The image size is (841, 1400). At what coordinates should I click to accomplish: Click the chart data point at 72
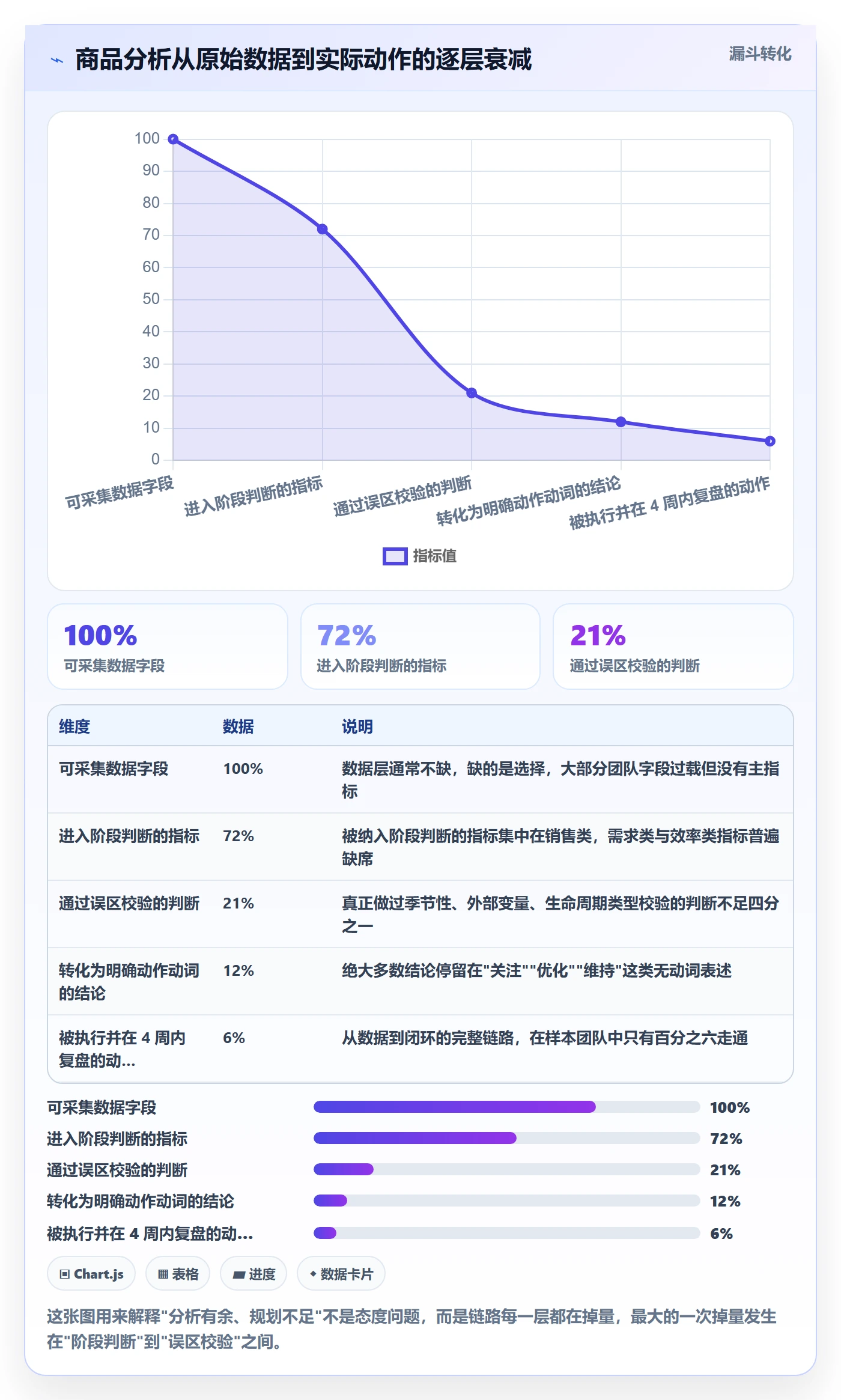click(x=323, y=229)
